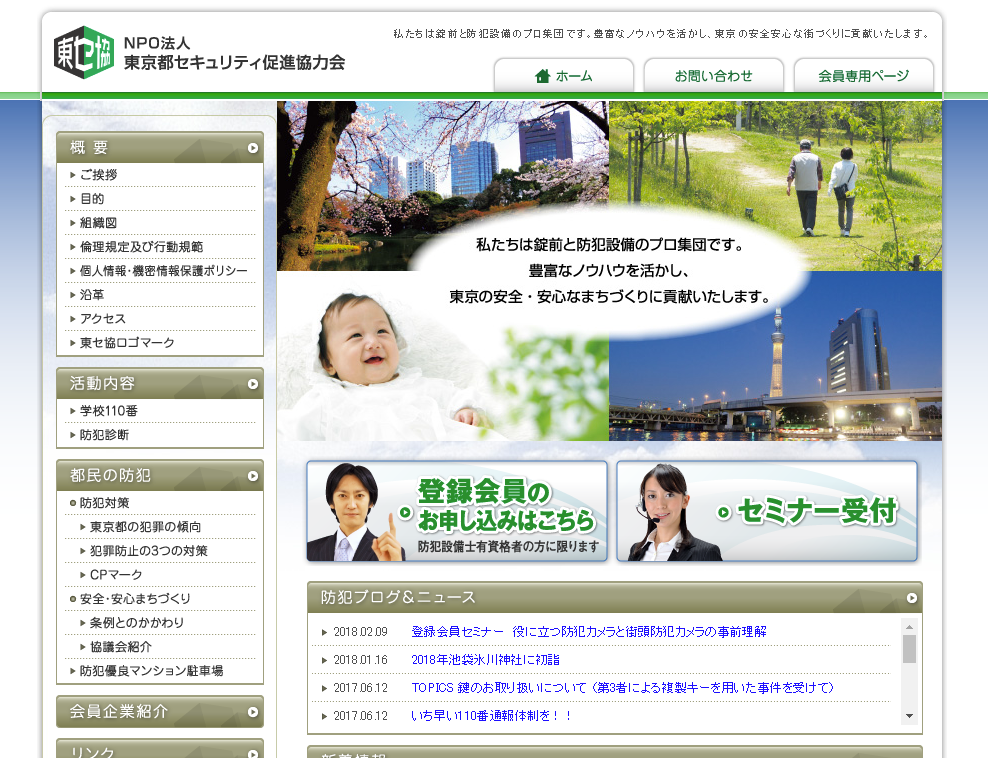Click セミナー受付 banner
Screen dimensions: 988x758
click(767, 511)
